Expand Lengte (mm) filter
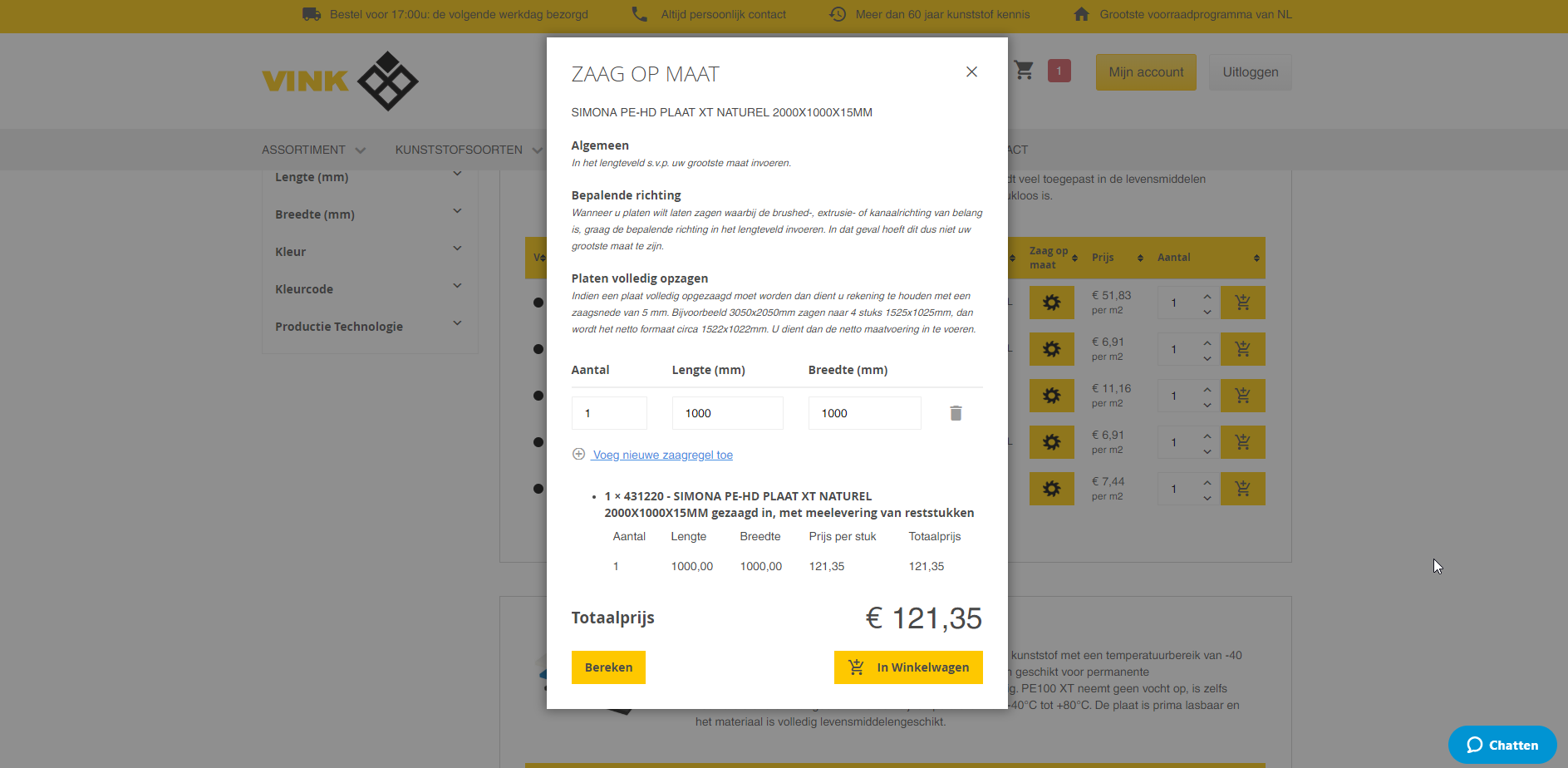This screenshot has width=1568, height=768. pyautogui.click(x=369, y=176)
